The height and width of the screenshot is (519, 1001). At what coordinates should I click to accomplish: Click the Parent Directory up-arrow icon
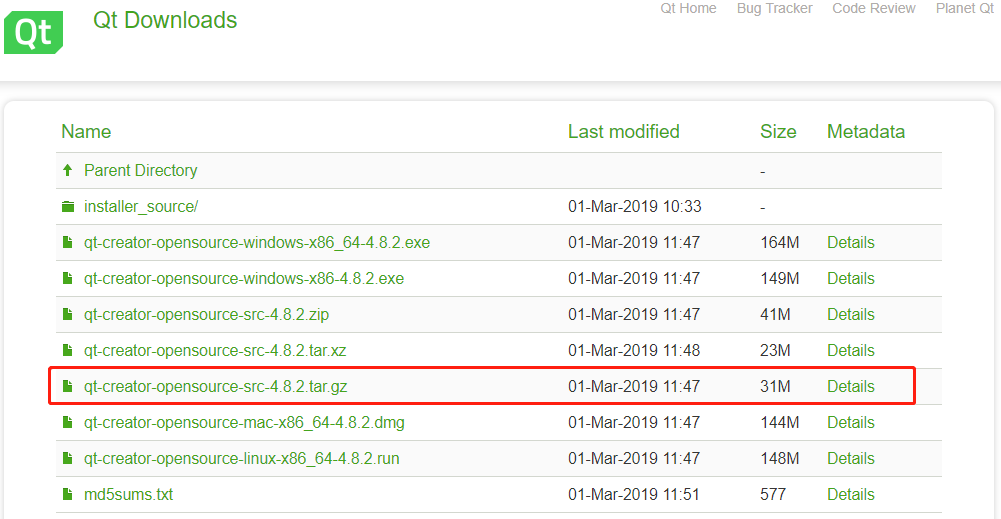pos(68,170)
